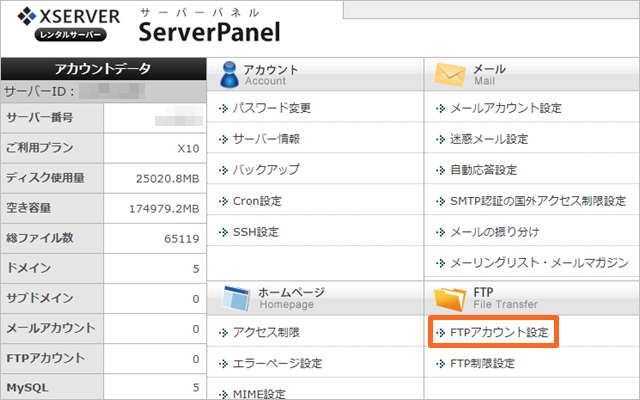Click the Mail envelope icon
640x400 pixels.
pyautogui.click(x=451, y=74)
